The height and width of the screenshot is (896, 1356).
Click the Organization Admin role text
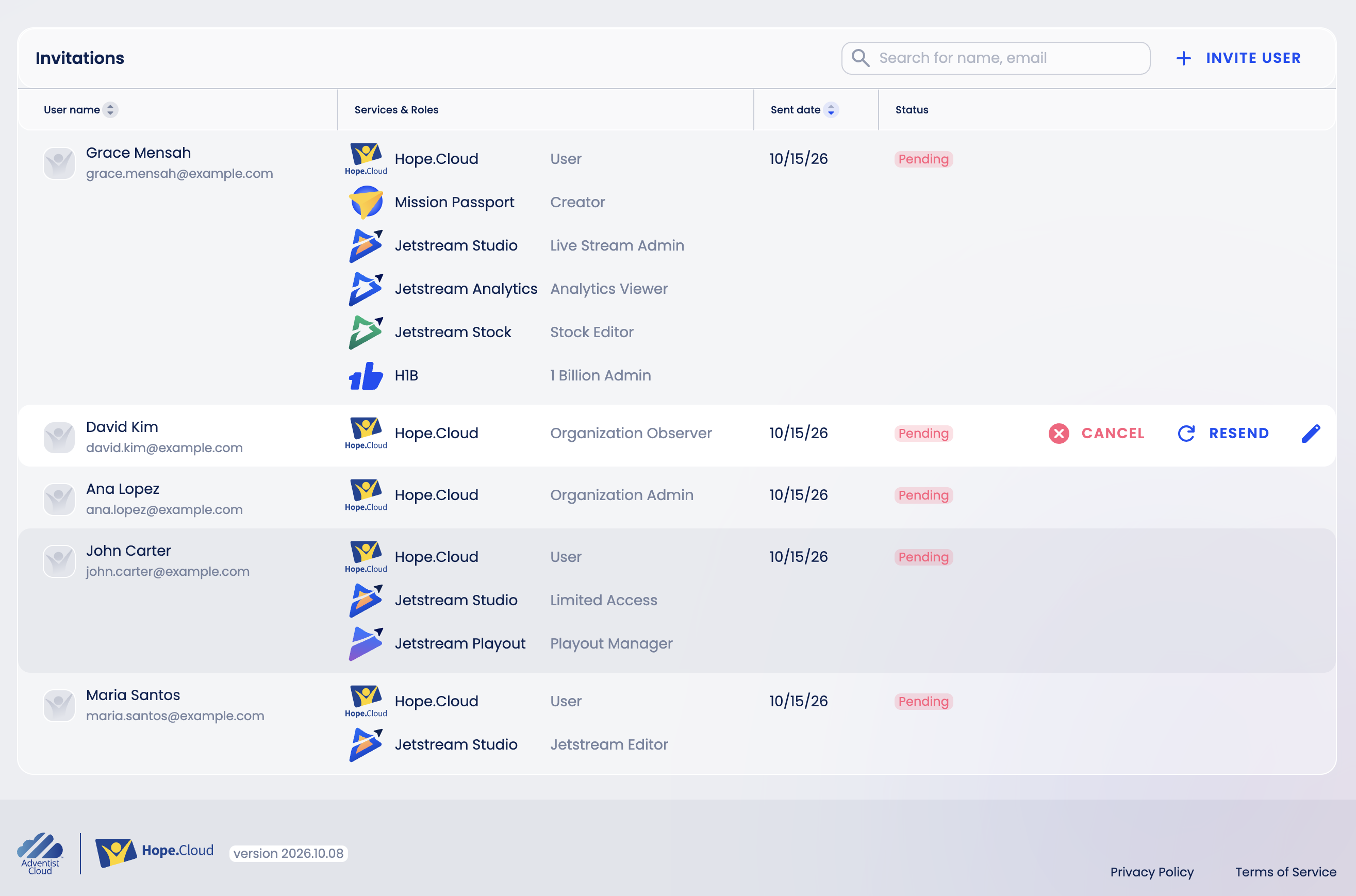pos(622,495)
